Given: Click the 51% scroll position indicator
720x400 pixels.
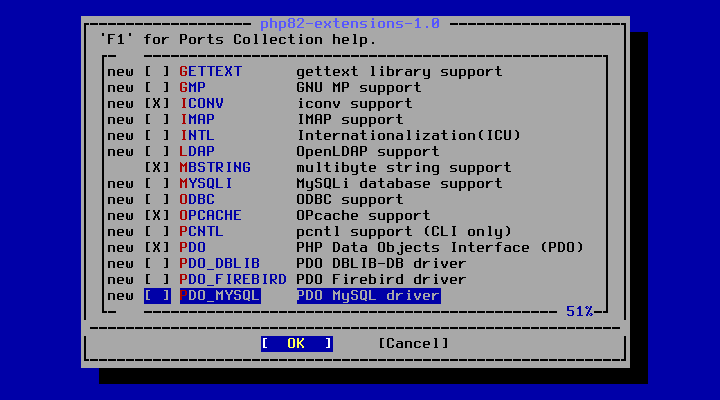Looking at the screenshot, I should [579, 311].
